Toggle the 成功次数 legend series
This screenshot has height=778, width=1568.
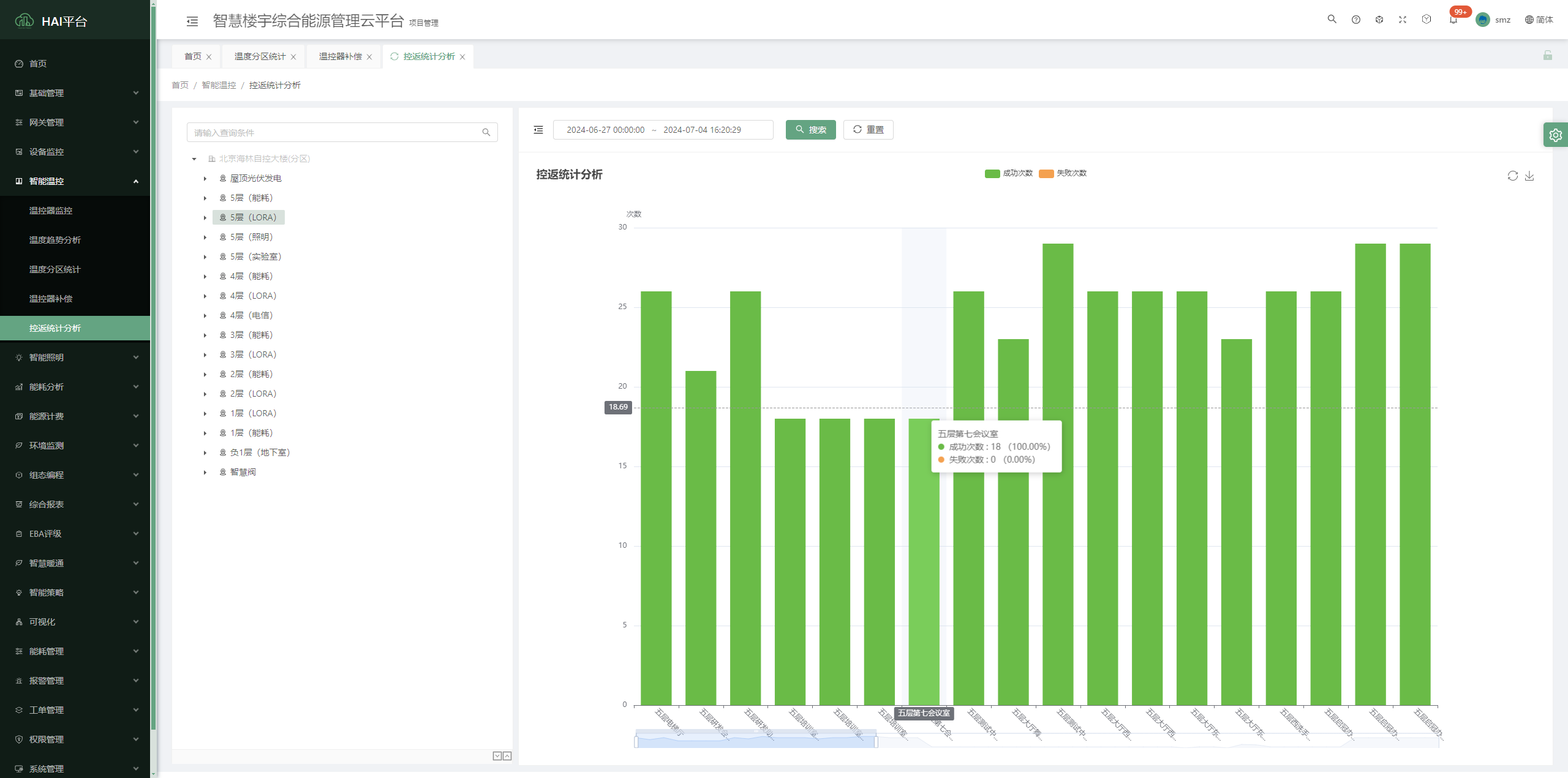coord(1009,173)
